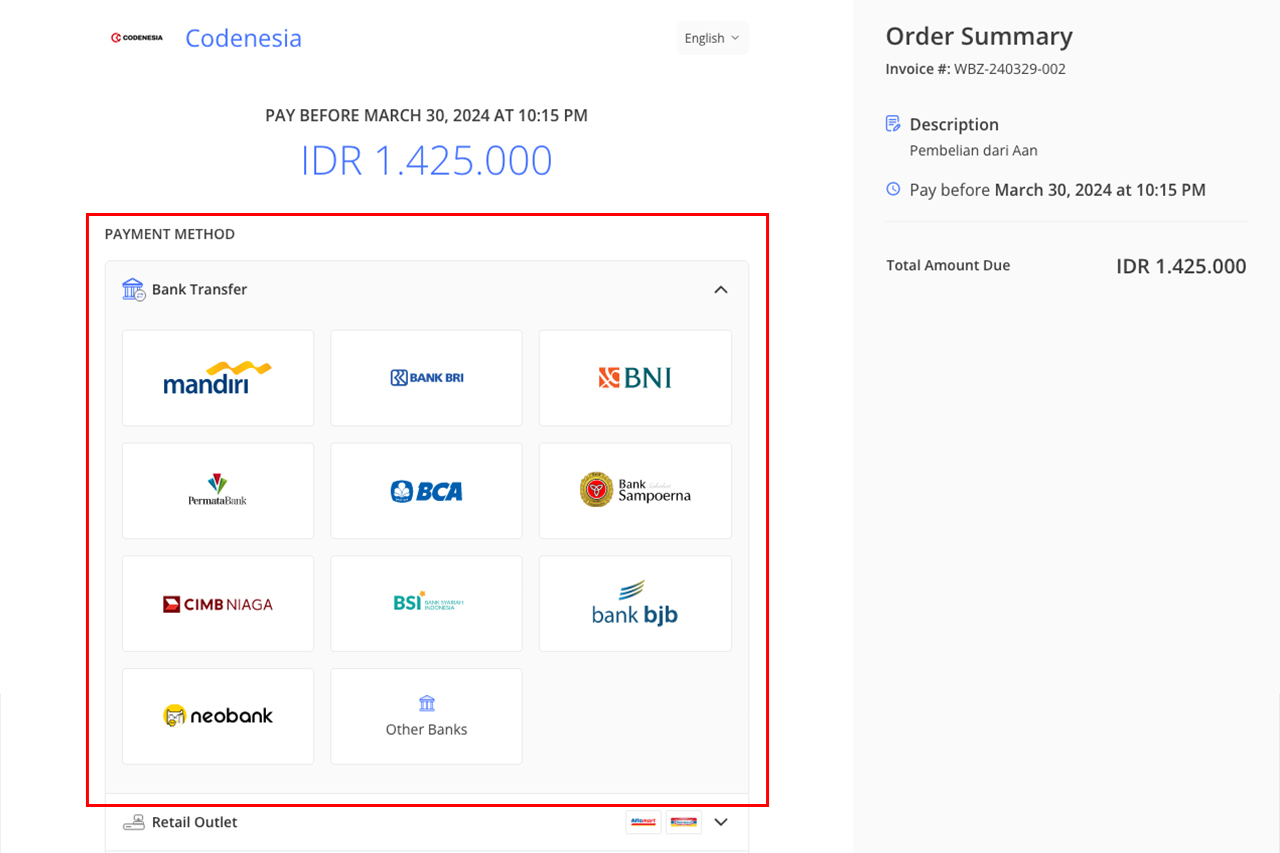Click the large IDR 1.425.000 amount
The image size is (1280, 853).
point(427,161)
